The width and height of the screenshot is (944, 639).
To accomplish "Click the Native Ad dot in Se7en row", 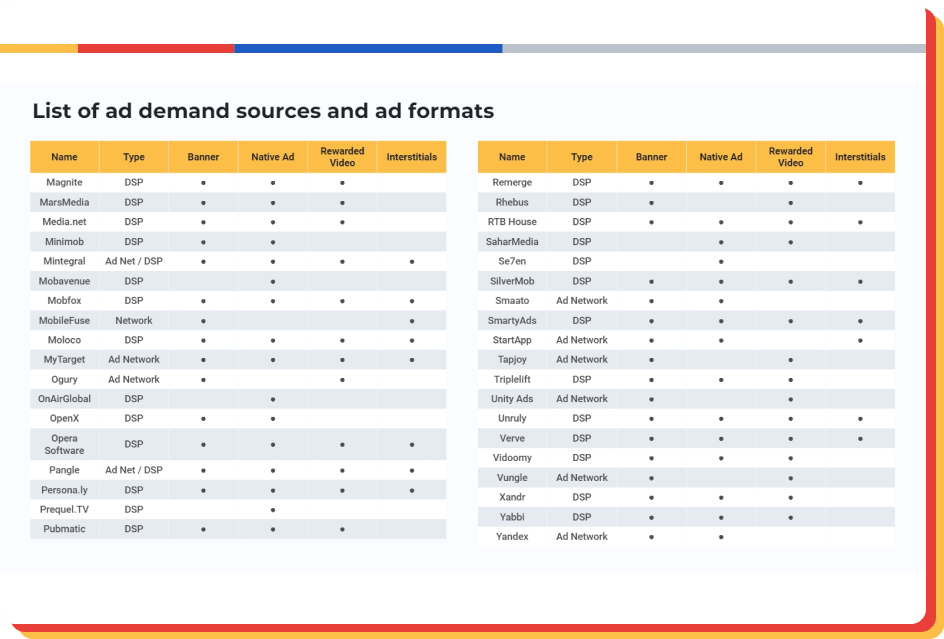I will [x=721, y=262].
